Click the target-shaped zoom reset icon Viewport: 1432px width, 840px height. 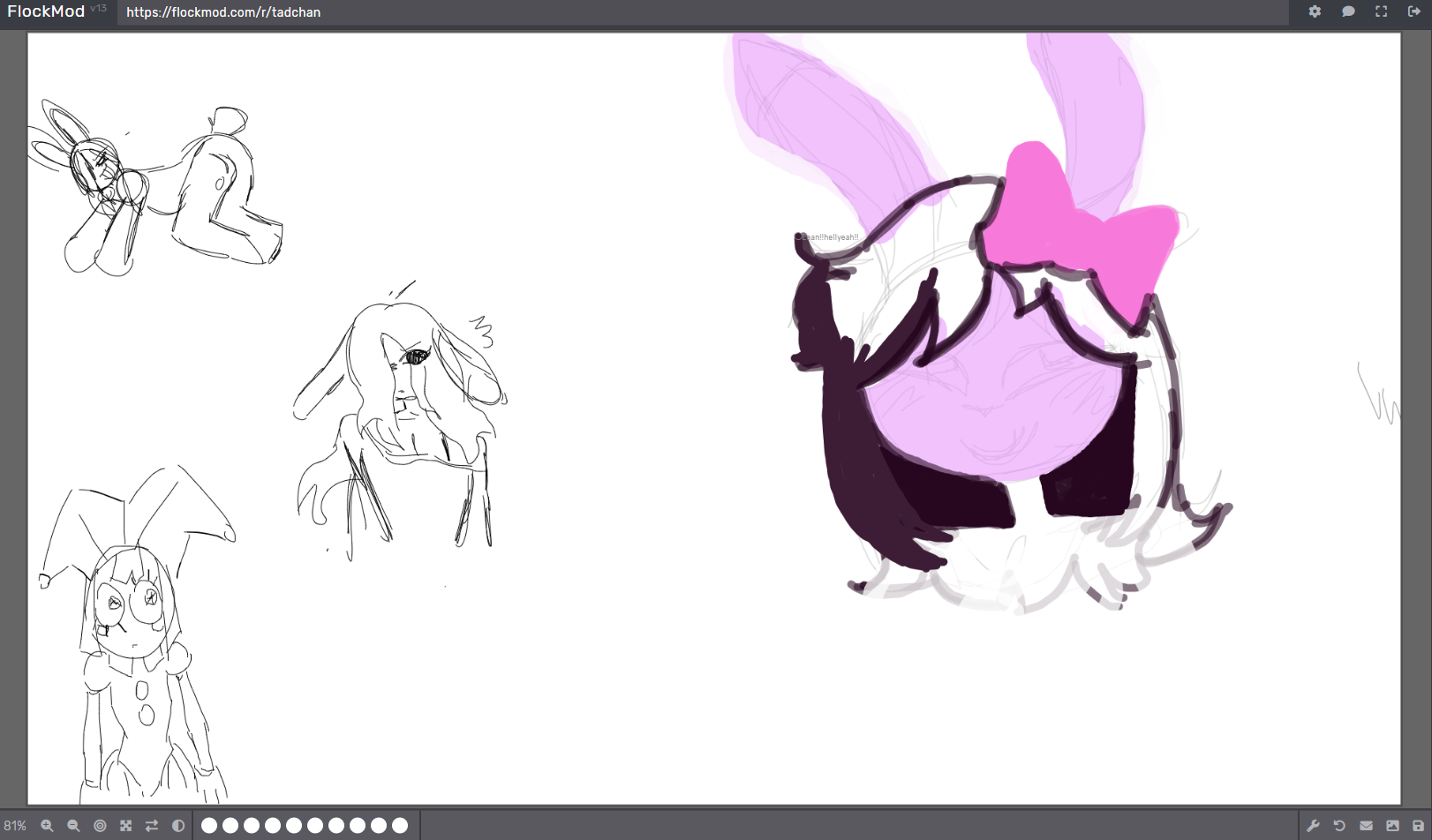point(100,826)
